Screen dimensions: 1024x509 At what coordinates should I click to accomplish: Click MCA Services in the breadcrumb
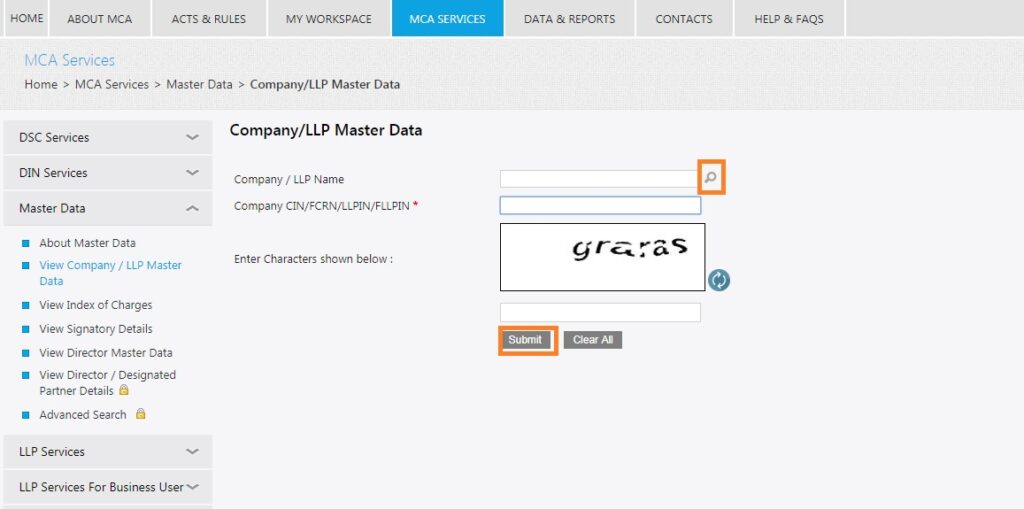(x=112, y=84)
